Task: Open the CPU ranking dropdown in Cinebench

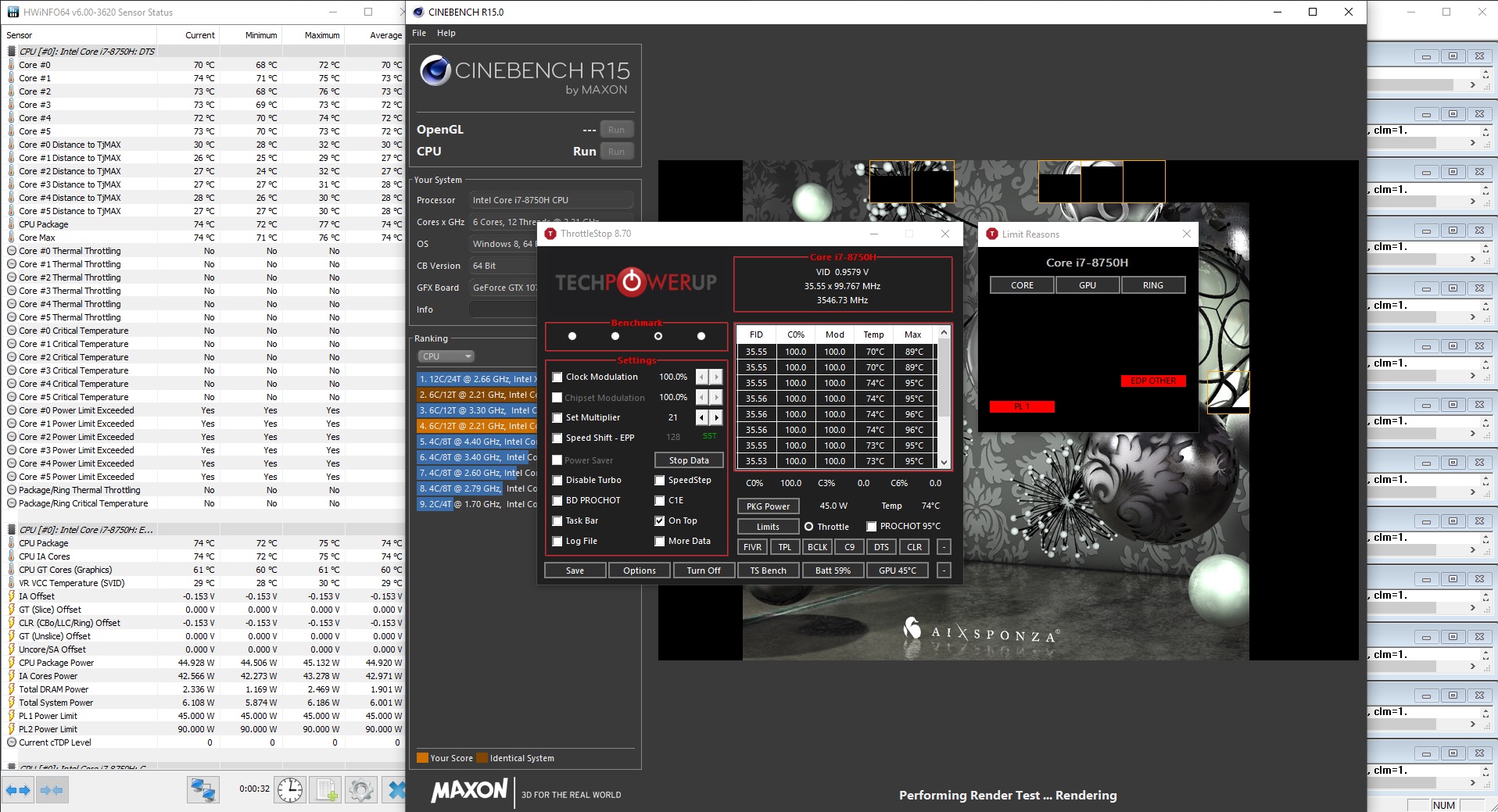Action: coord(446,356)
